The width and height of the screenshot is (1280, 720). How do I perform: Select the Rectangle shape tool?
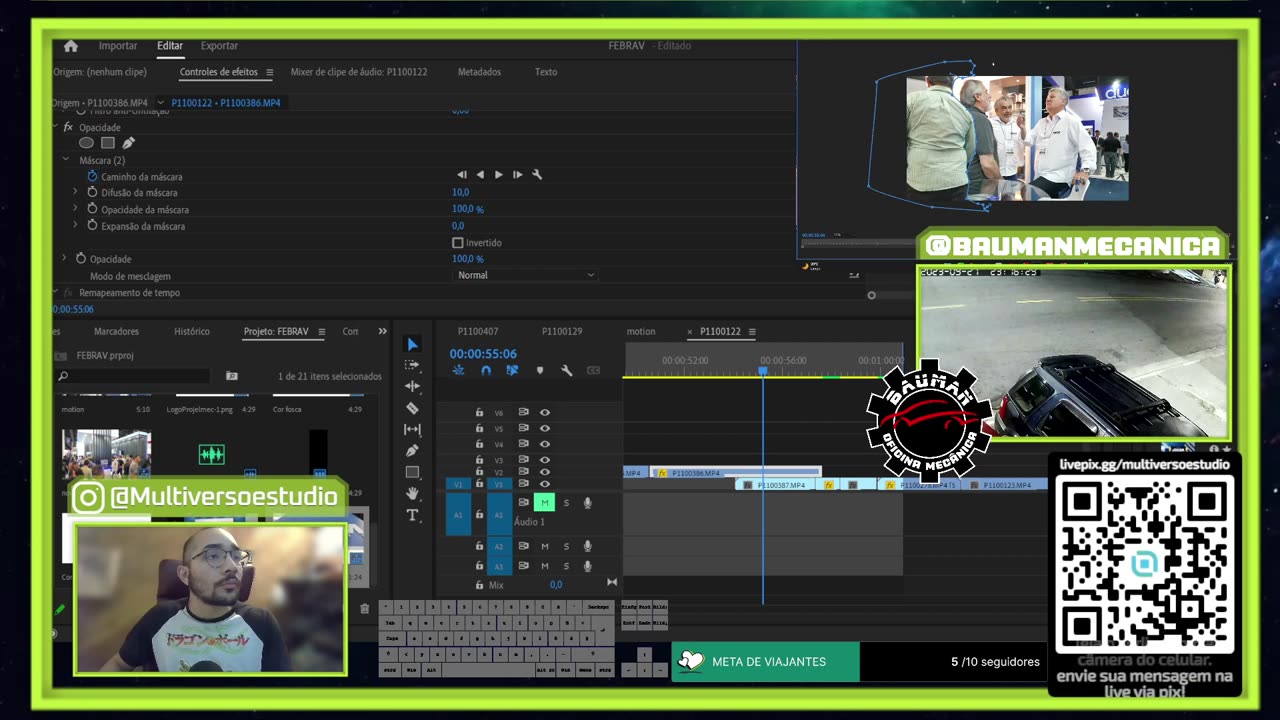412,472
